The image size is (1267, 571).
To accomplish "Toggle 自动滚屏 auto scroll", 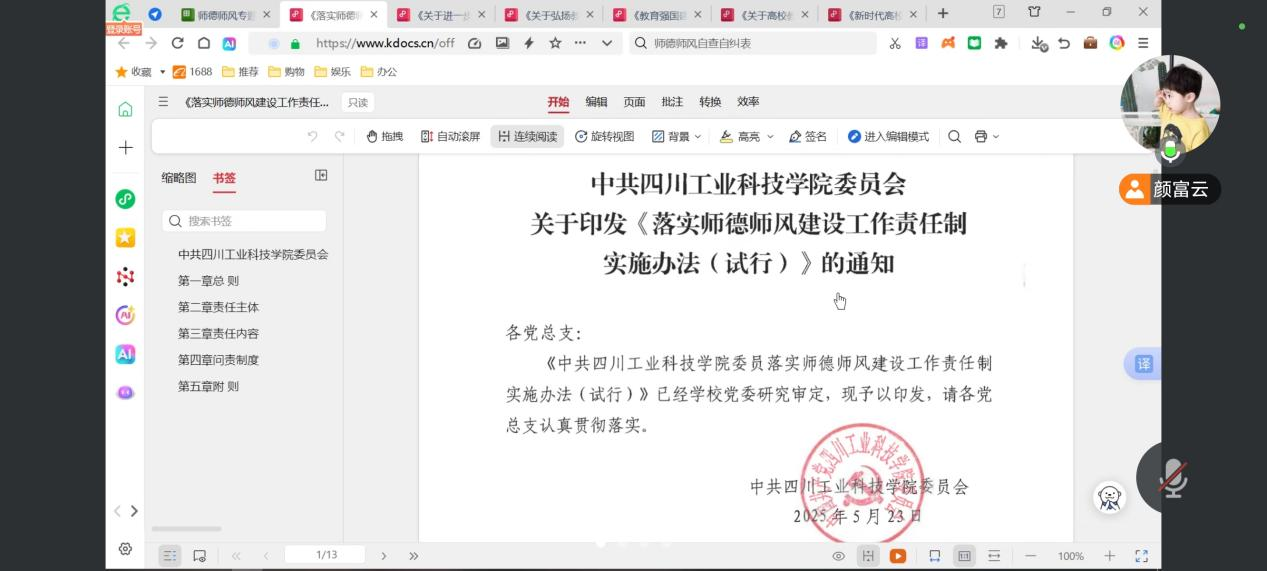I will (x=450, y=137).
